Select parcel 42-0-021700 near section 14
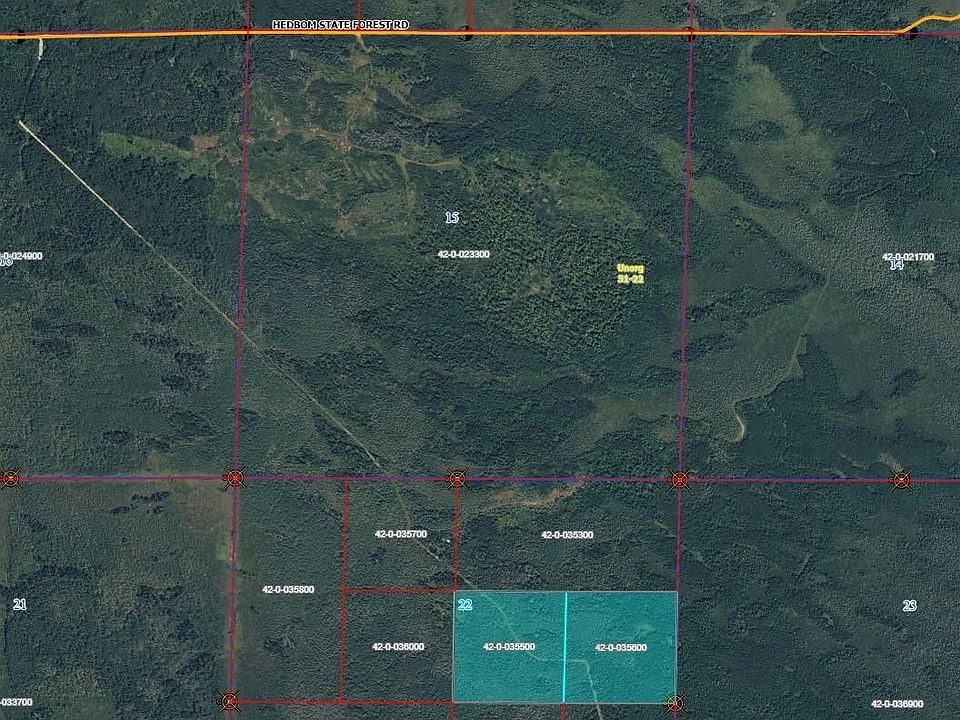The height and width of the screenshot is (720, 960). (908, 255)
